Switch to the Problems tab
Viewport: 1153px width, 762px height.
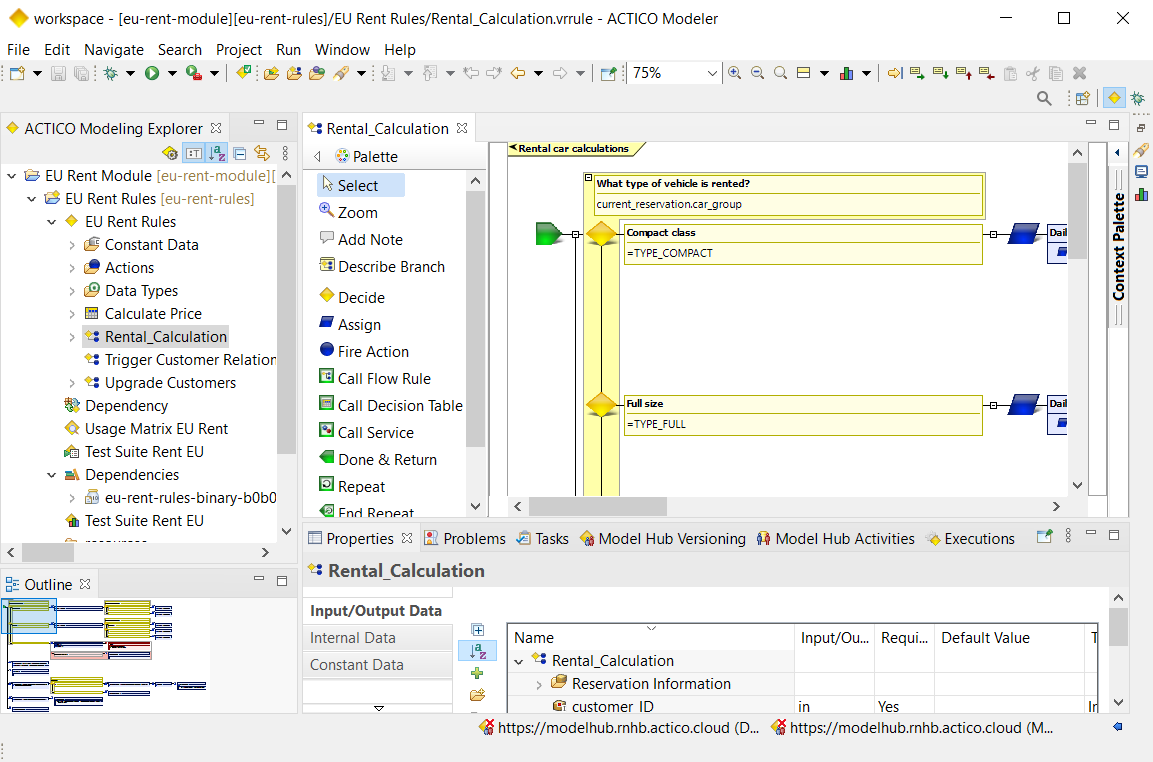464,538
